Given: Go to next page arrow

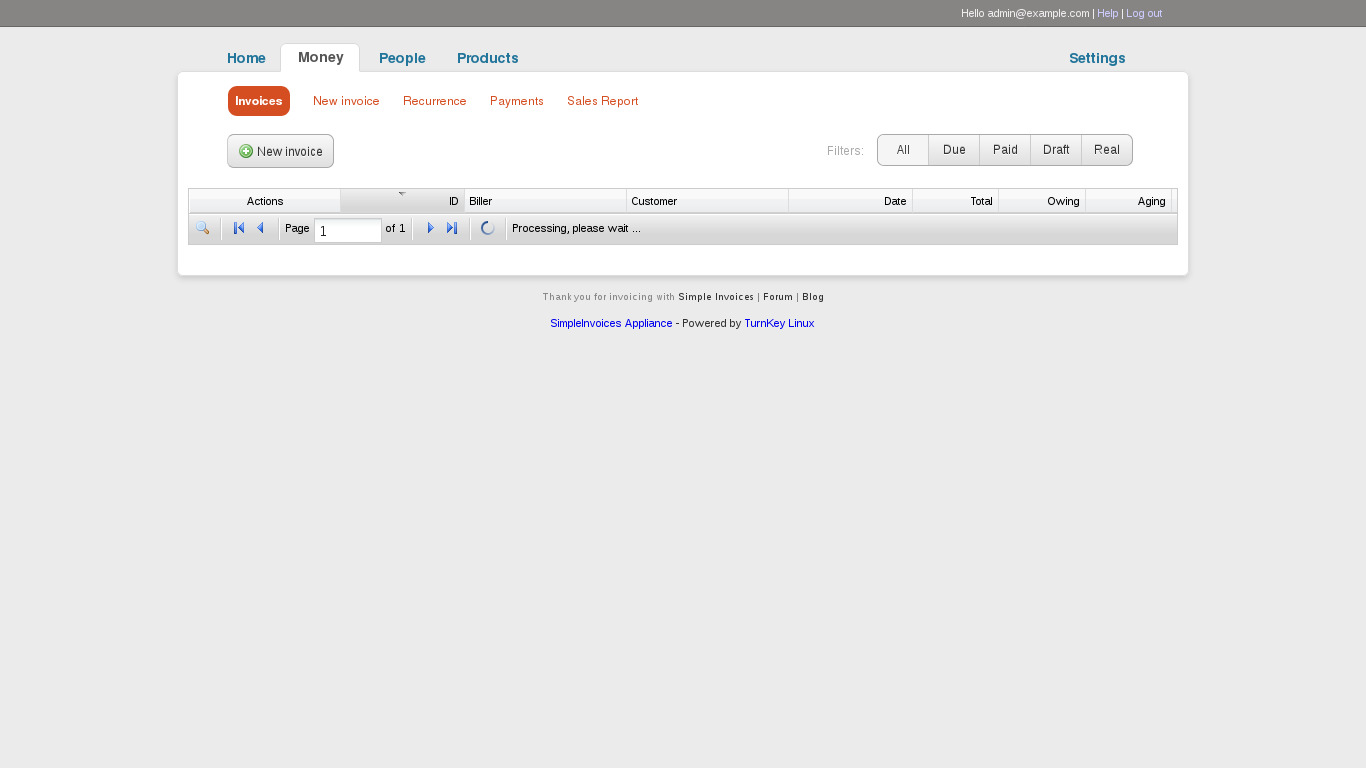Looking at the screenshot, I should click(x=431, y=228).
